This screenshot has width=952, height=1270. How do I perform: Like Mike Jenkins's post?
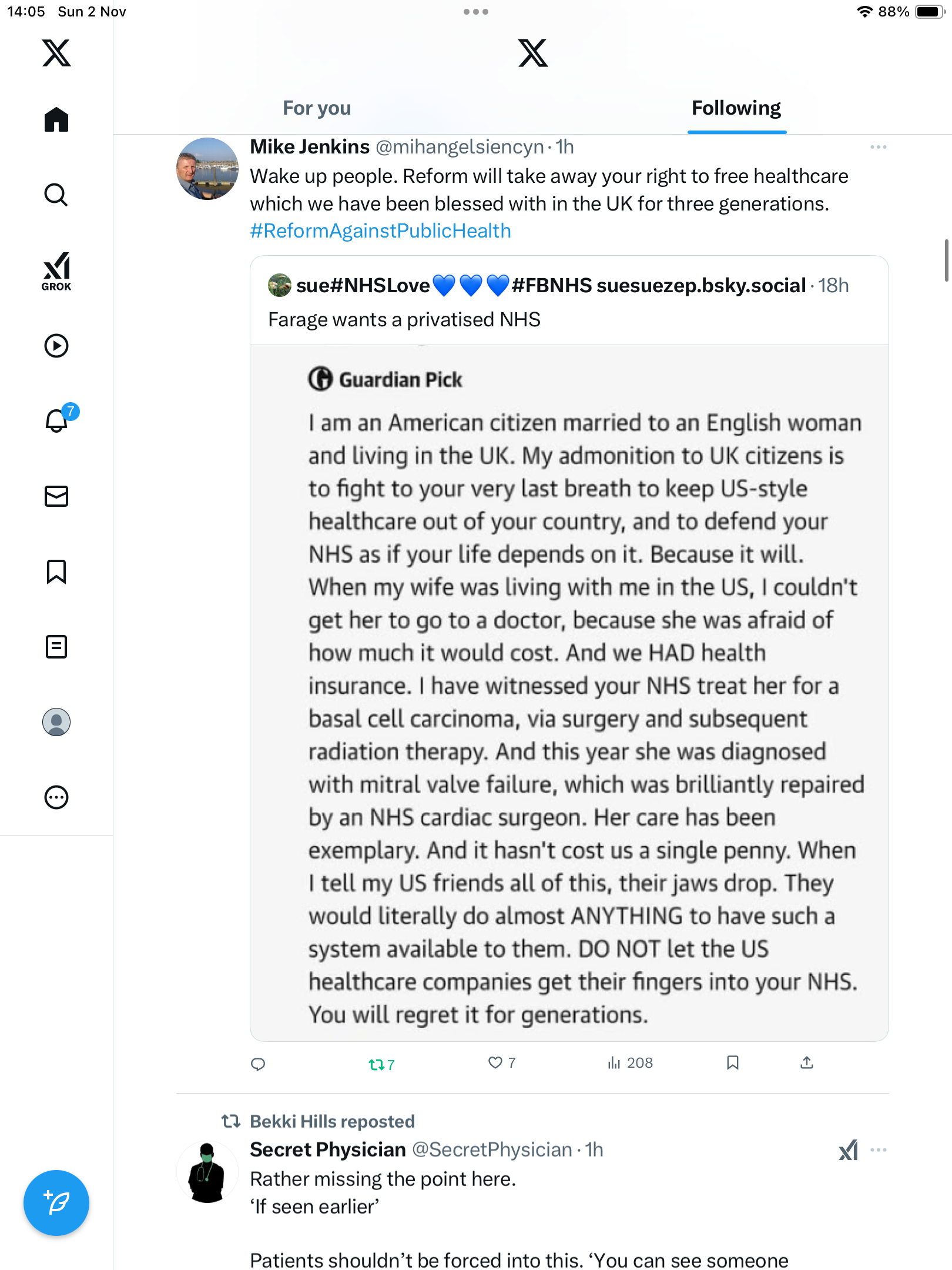point(496,1062)
